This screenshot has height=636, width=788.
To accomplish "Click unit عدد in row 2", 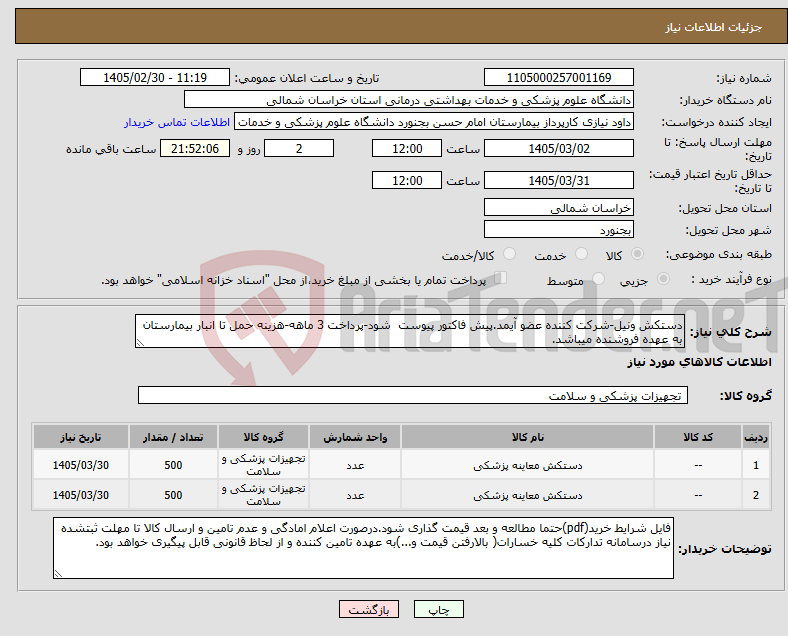I will 355,495.
